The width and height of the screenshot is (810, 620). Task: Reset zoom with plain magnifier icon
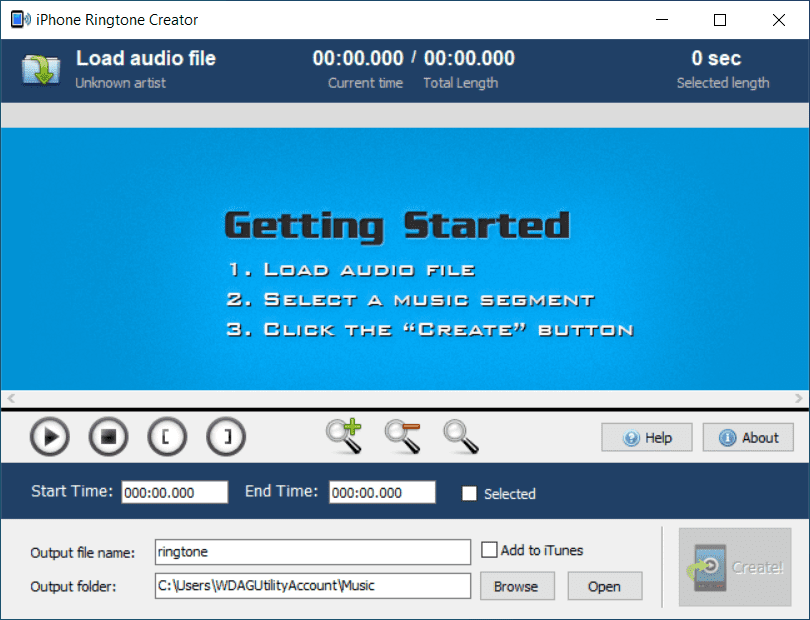[x=461, y=437]
